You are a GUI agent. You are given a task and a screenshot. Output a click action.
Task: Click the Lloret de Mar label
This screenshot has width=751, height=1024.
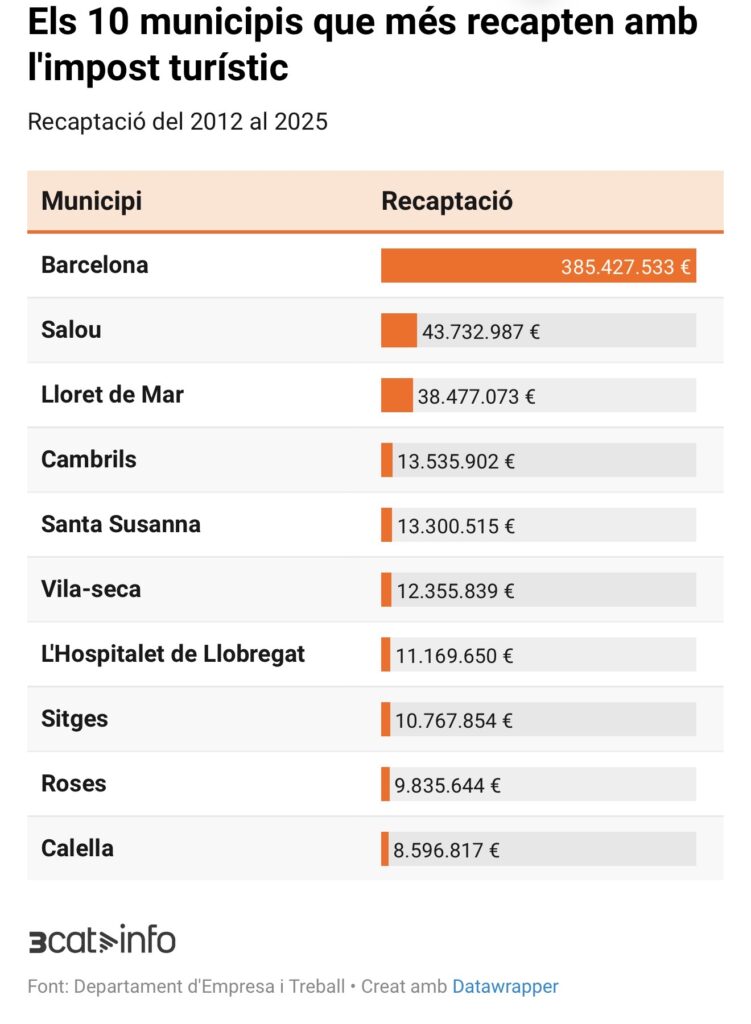click(112, 395)
